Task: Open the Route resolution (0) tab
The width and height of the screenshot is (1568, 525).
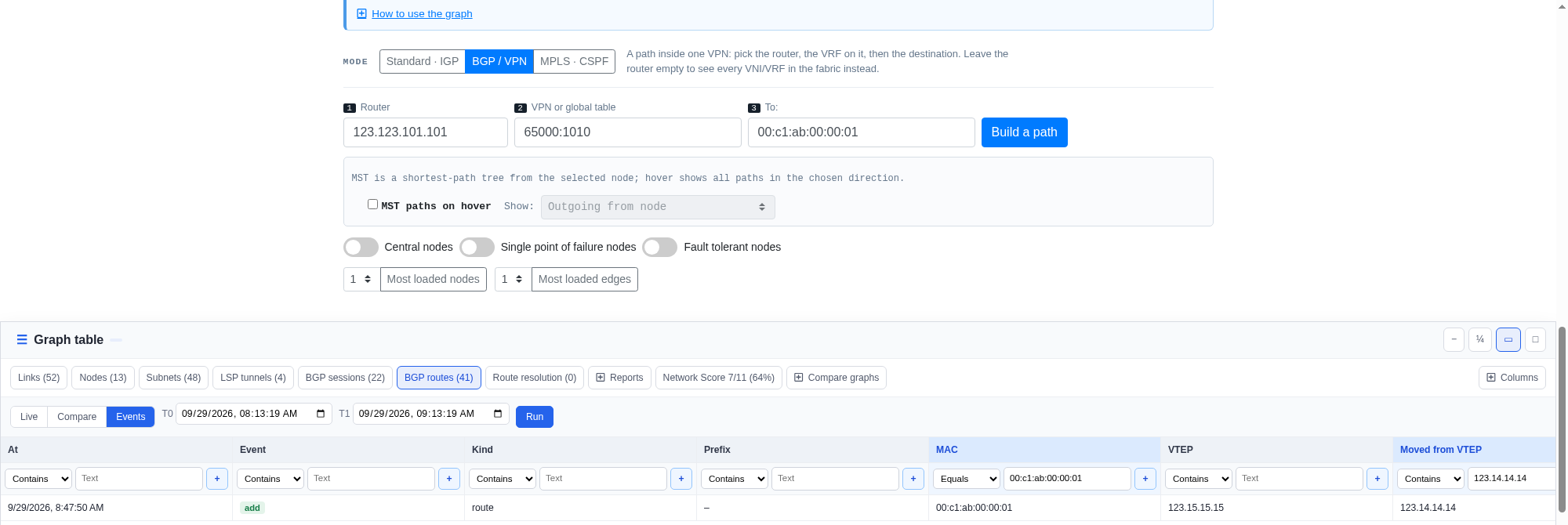Action: pos(535,378)
